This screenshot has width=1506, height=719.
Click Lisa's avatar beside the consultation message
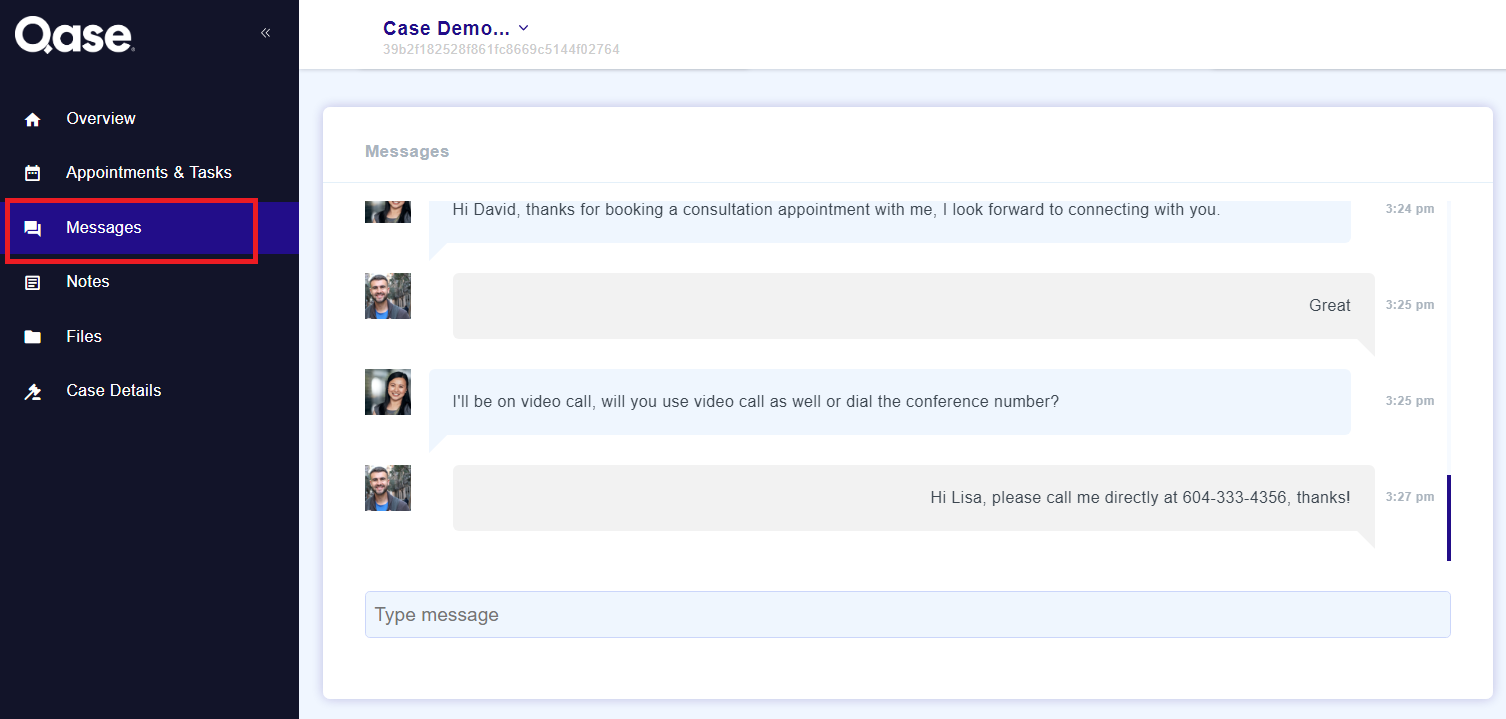(388, 211)
